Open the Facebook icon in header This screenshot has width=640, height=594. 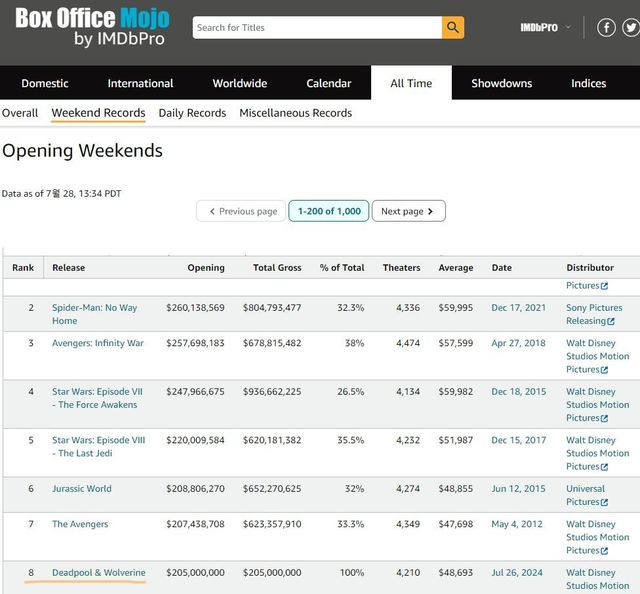pyautogui.click(x=606, y=28)
